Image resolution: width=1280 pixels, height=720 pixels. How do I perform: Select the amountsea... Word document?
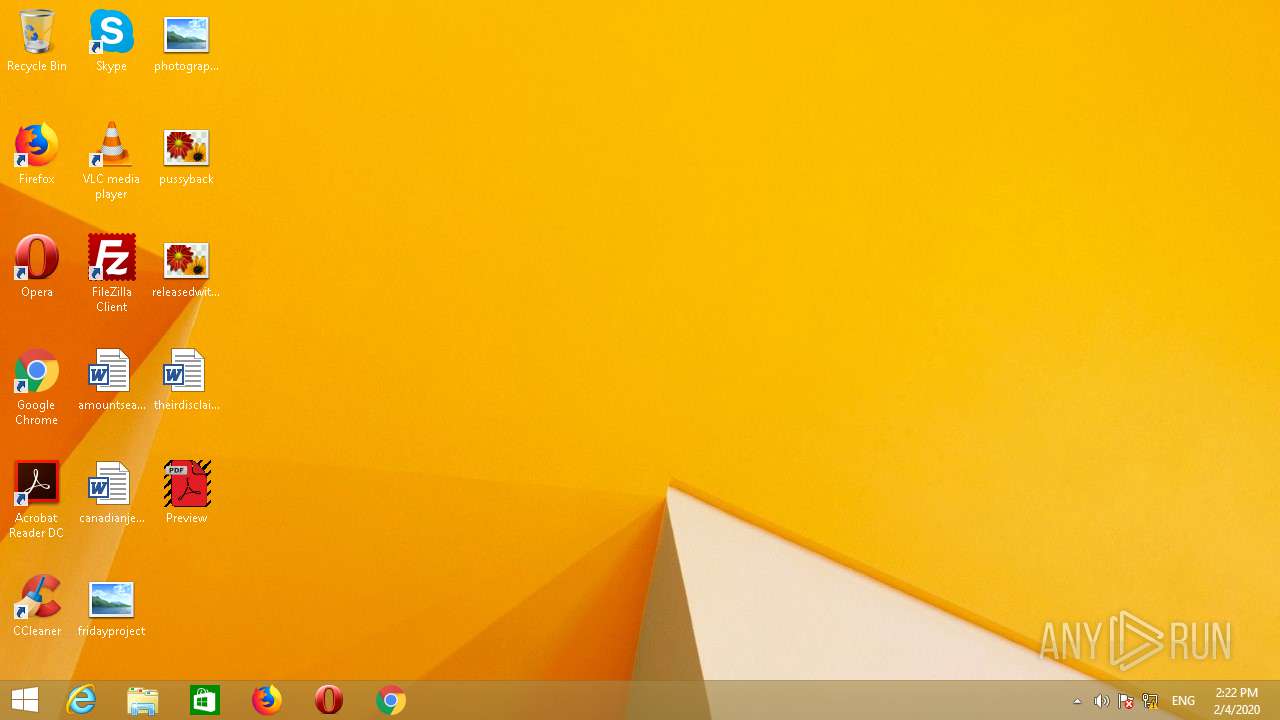tap(111, 379)
